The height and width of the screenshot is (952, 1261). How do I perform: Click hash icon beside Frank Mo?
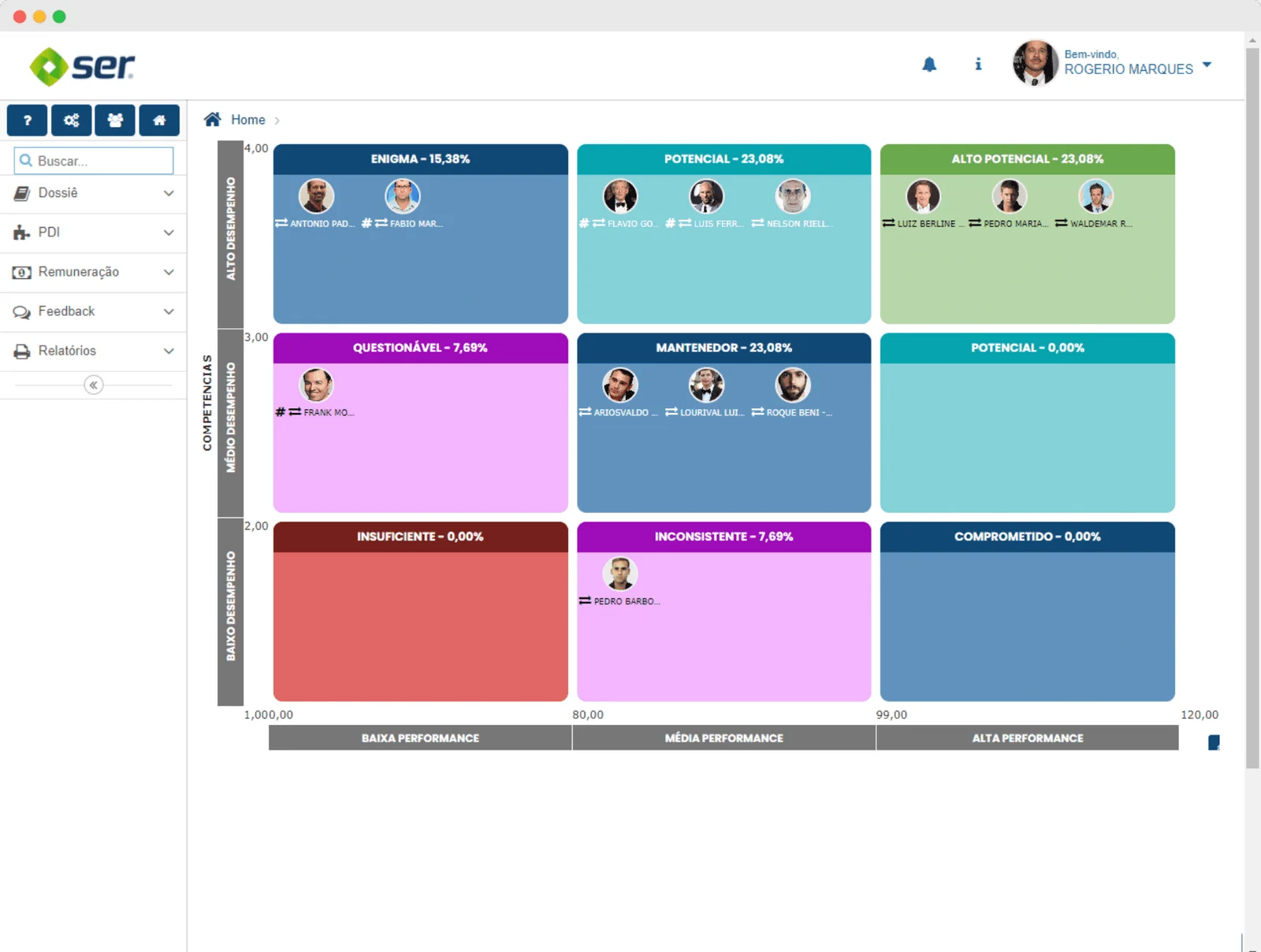(281, 412)
